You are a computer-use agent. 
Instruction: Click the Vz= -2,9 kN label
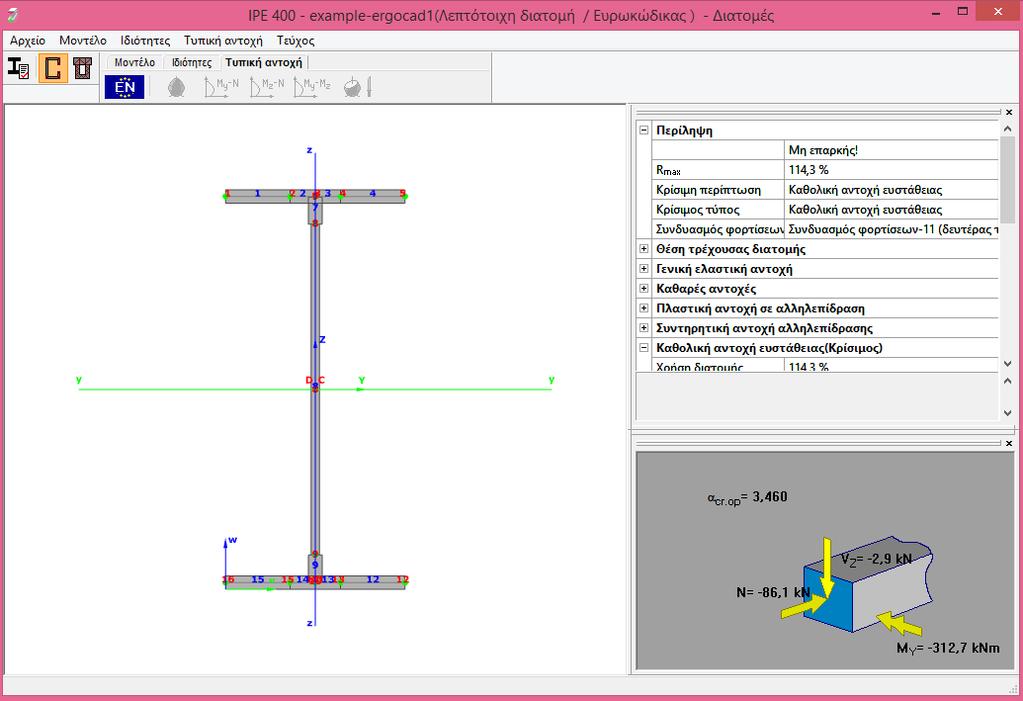[876, 559]
